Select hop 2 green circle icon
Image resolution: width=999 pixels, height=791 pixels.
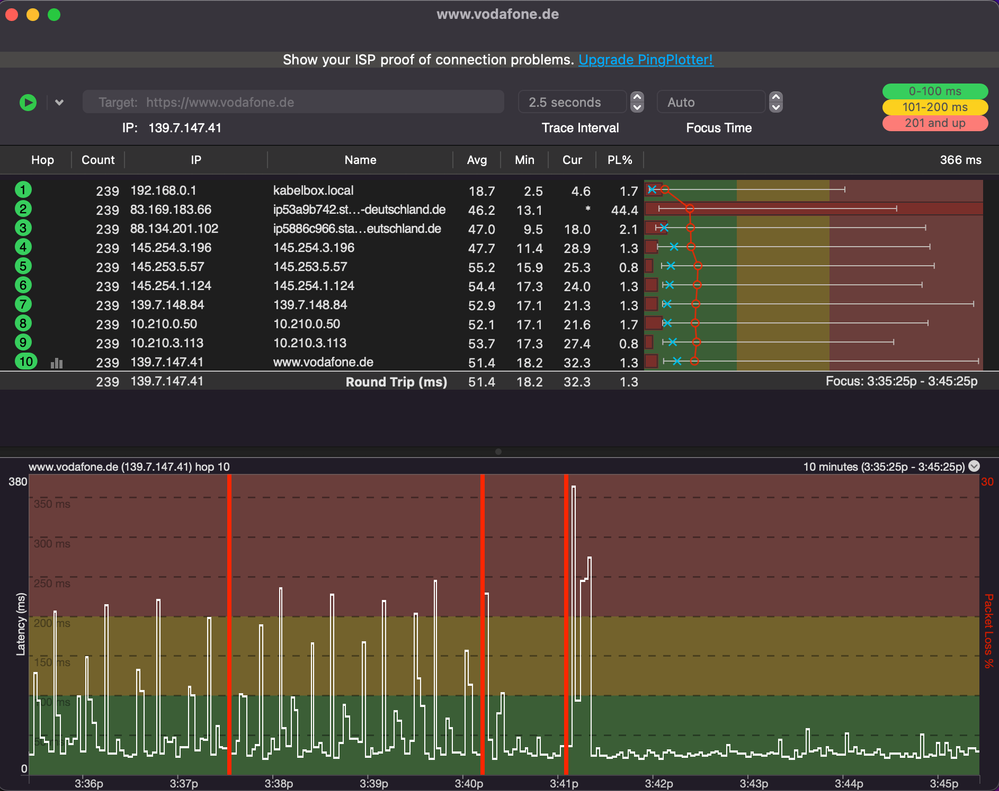coord(23,209)
